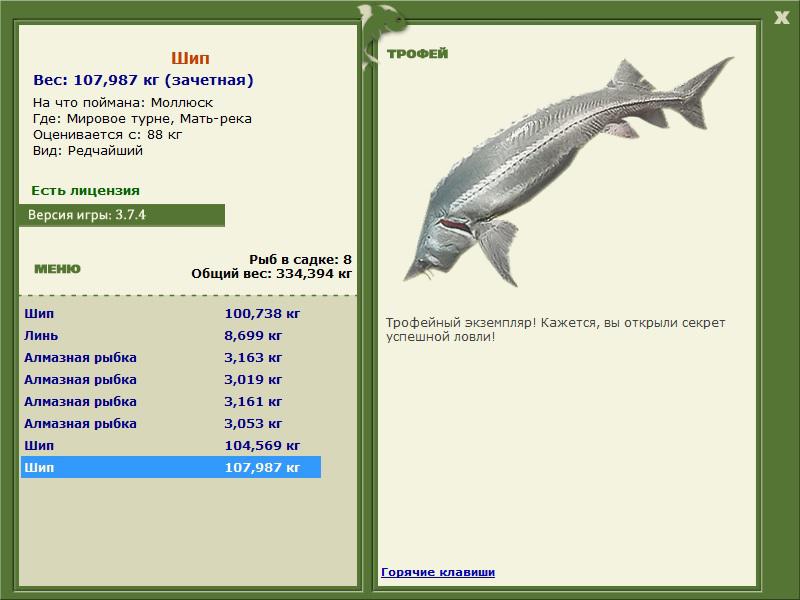Click the Оценивается с: 88 кг line
The height and width of the screenshot is (600, 800).
pos(107,135)
